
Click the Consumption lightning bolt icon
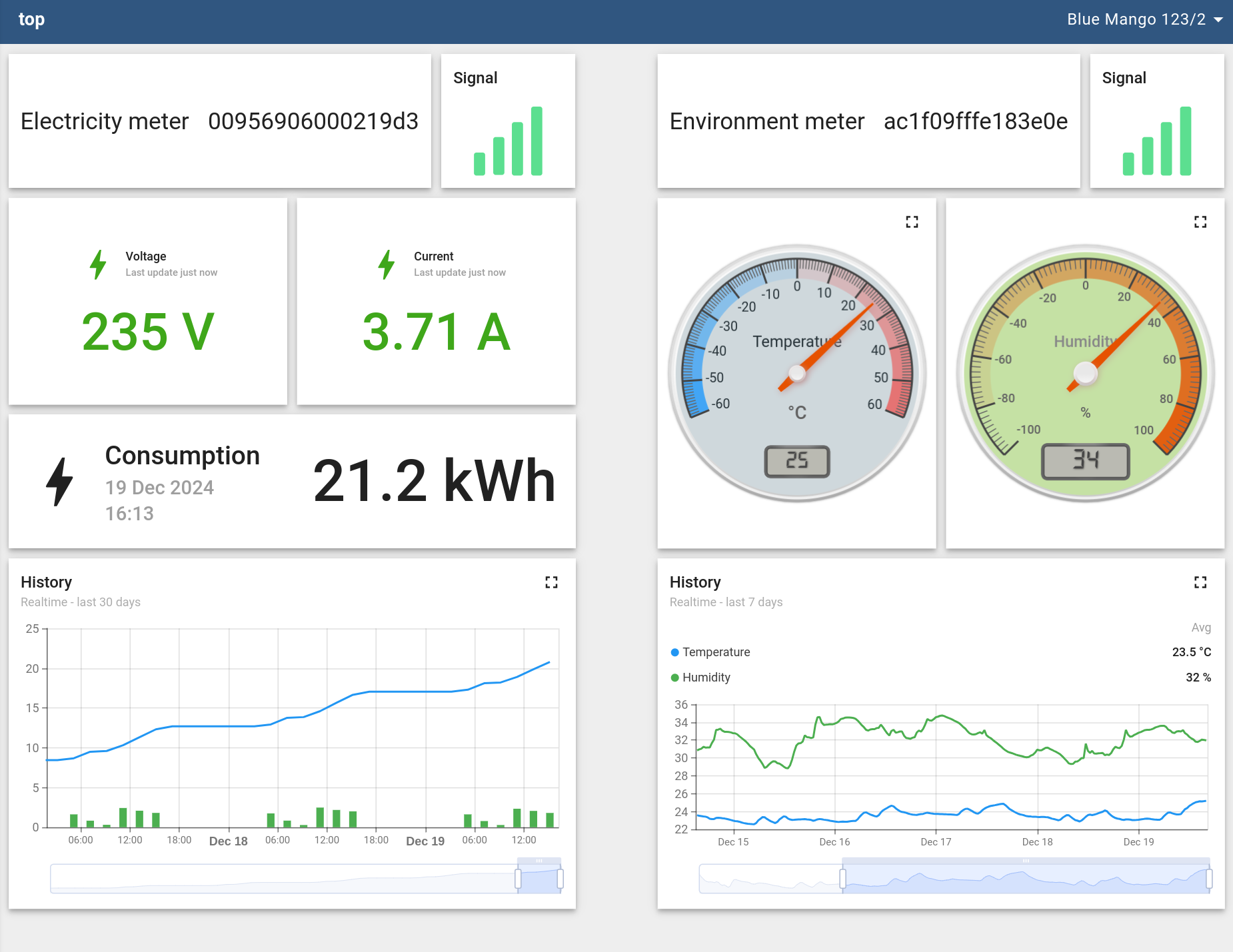pyautogui.click(x=59, y=482)
